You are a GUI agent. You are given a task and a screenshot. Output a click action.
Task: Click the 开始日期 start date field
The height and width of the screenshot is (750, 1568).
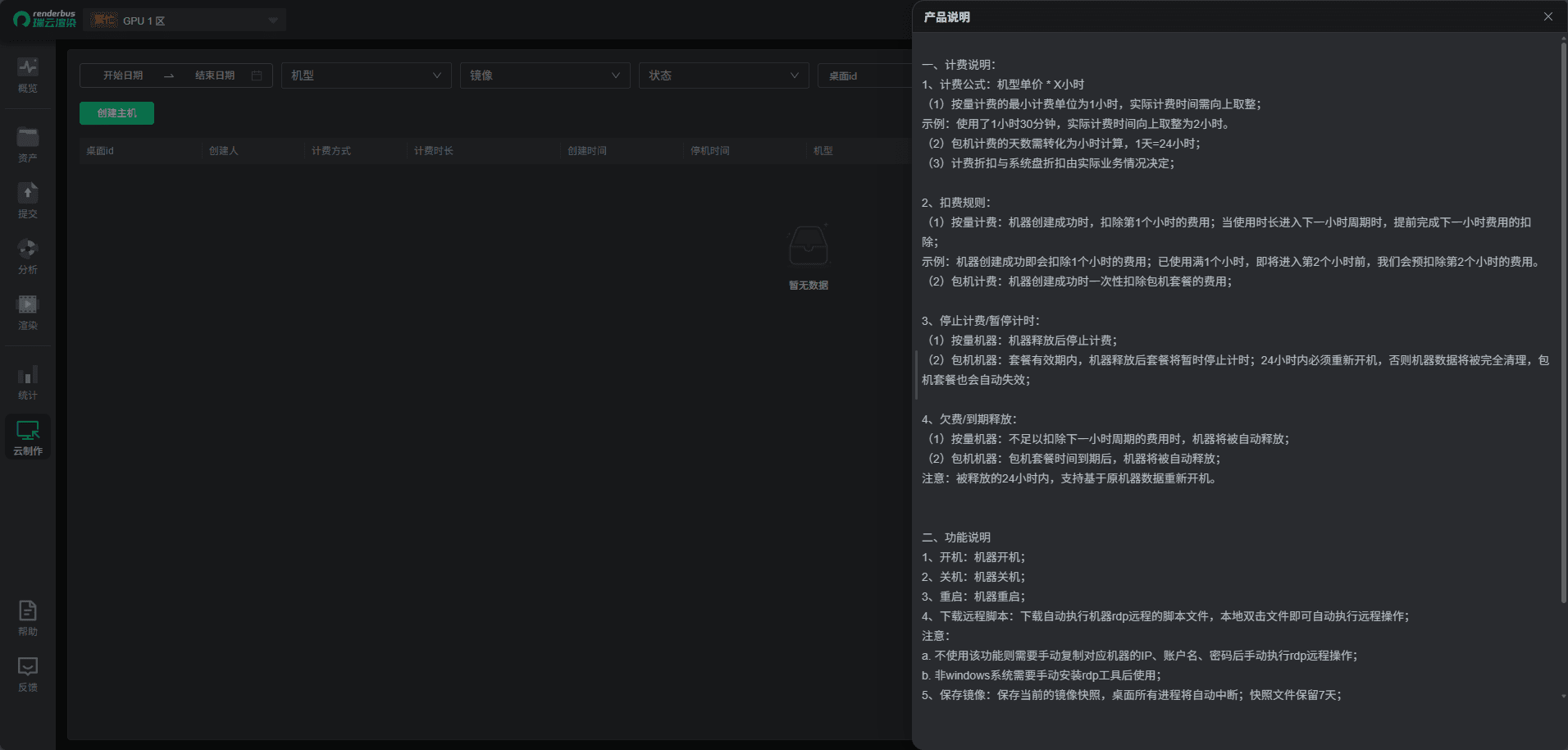pos(123,75)
